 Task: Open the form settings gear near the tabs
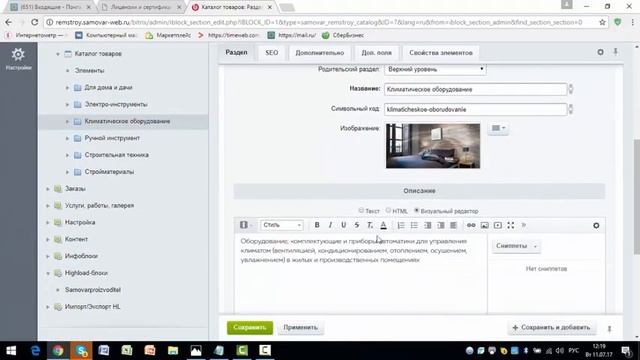click(x=600, y=52)
